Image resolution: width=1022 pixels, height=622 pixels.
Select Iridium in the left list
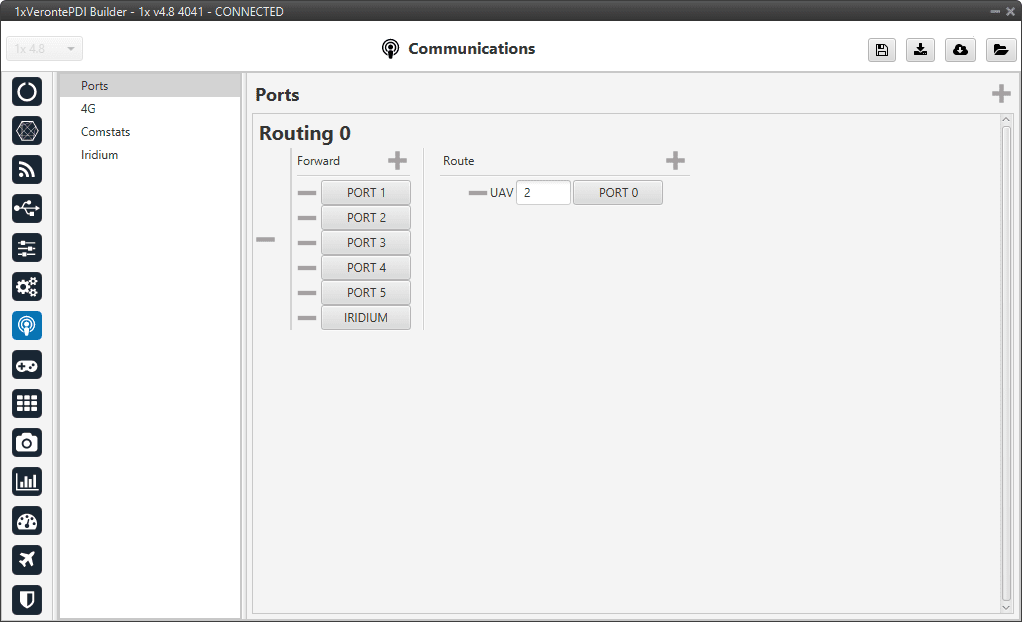[x=100, y=155]
